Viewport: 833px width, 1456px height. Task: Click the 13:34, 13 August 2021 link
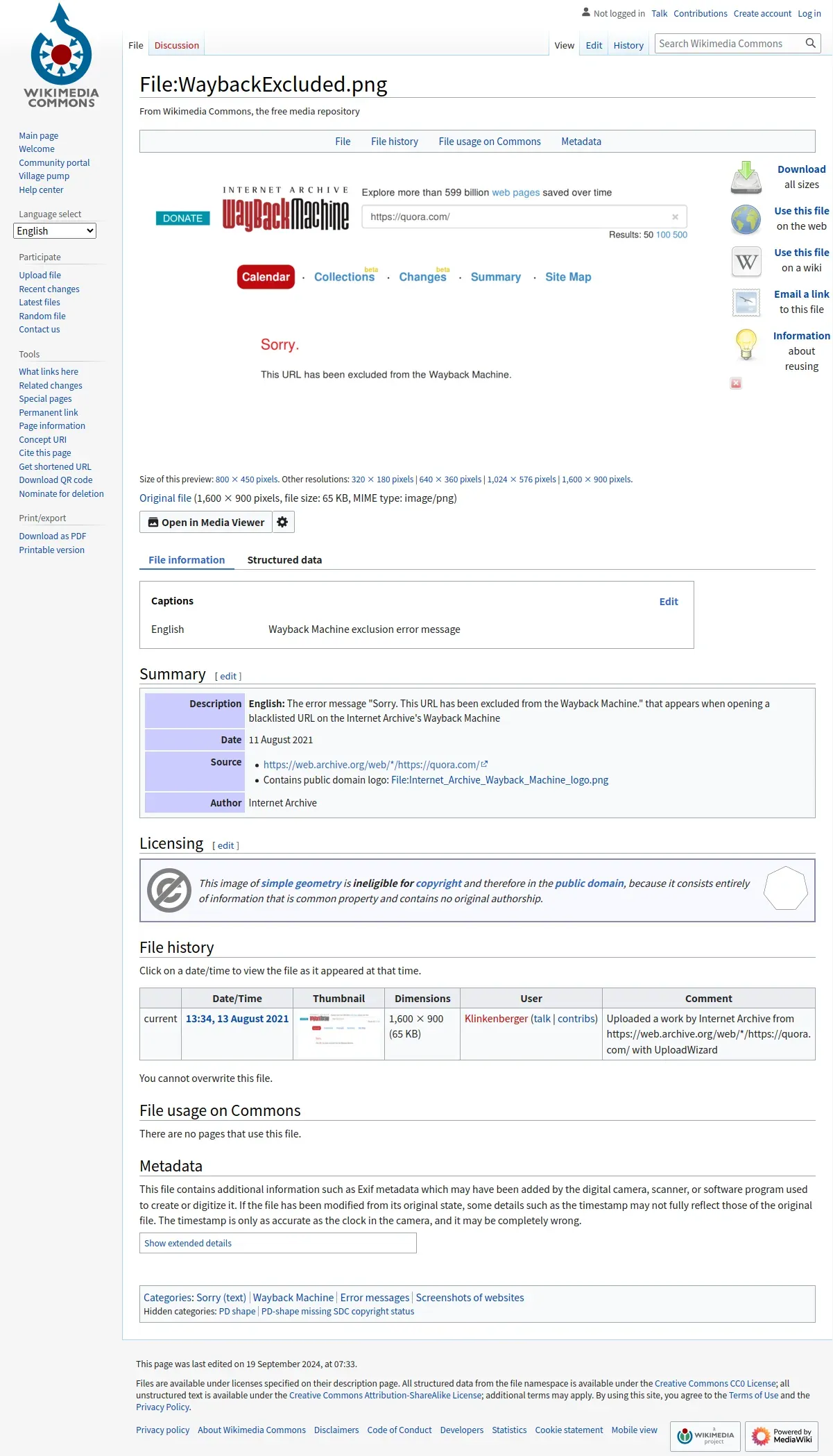click(x=237, y=1019)
